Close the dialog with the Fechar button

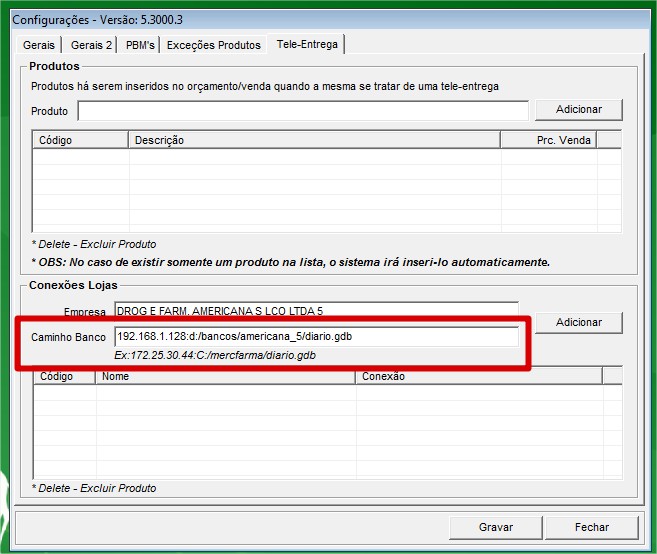point(592,527)
